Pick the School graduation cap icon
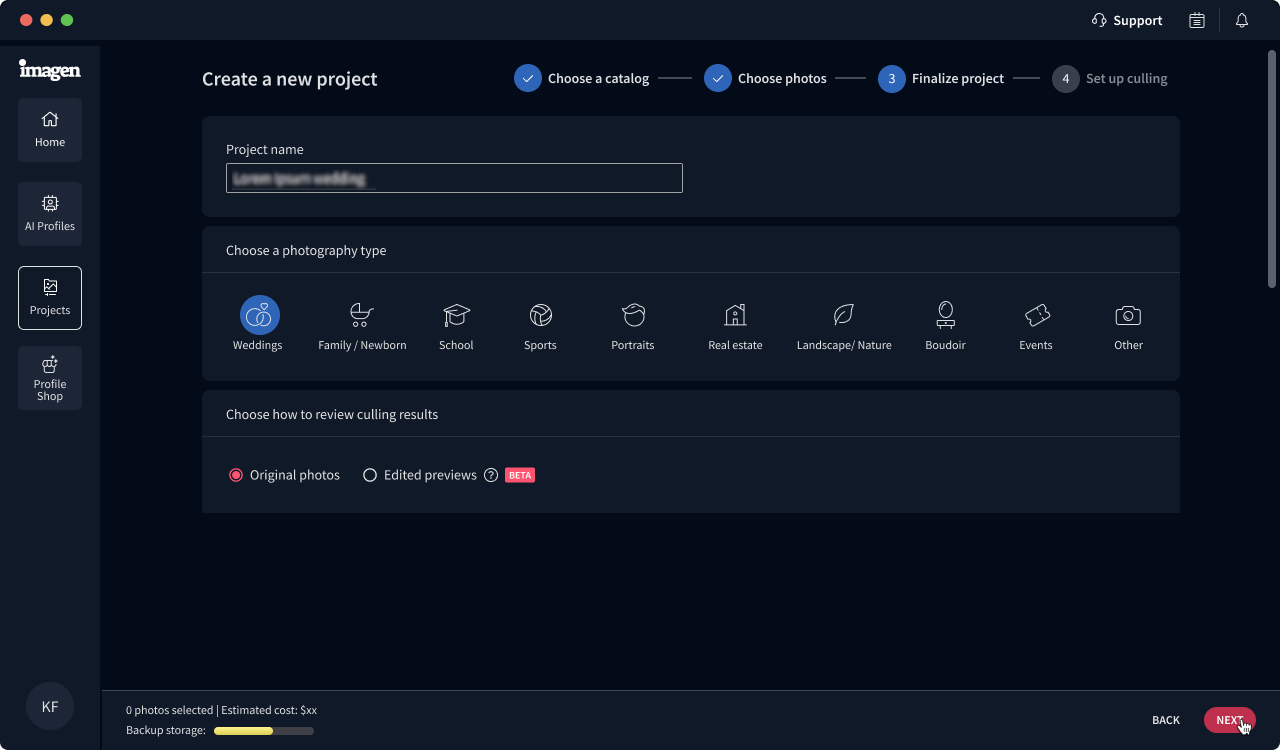Screen dimensions: 1280x750 tap(456, 315)
